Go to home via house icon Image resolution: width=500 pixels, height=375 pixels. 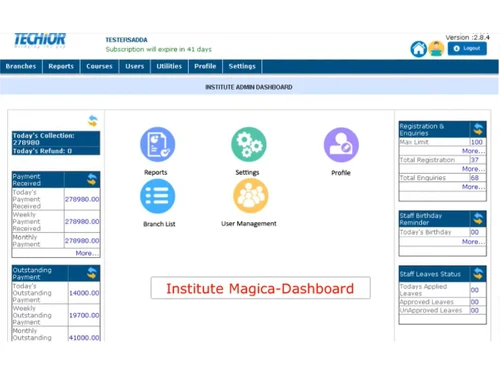418,49
